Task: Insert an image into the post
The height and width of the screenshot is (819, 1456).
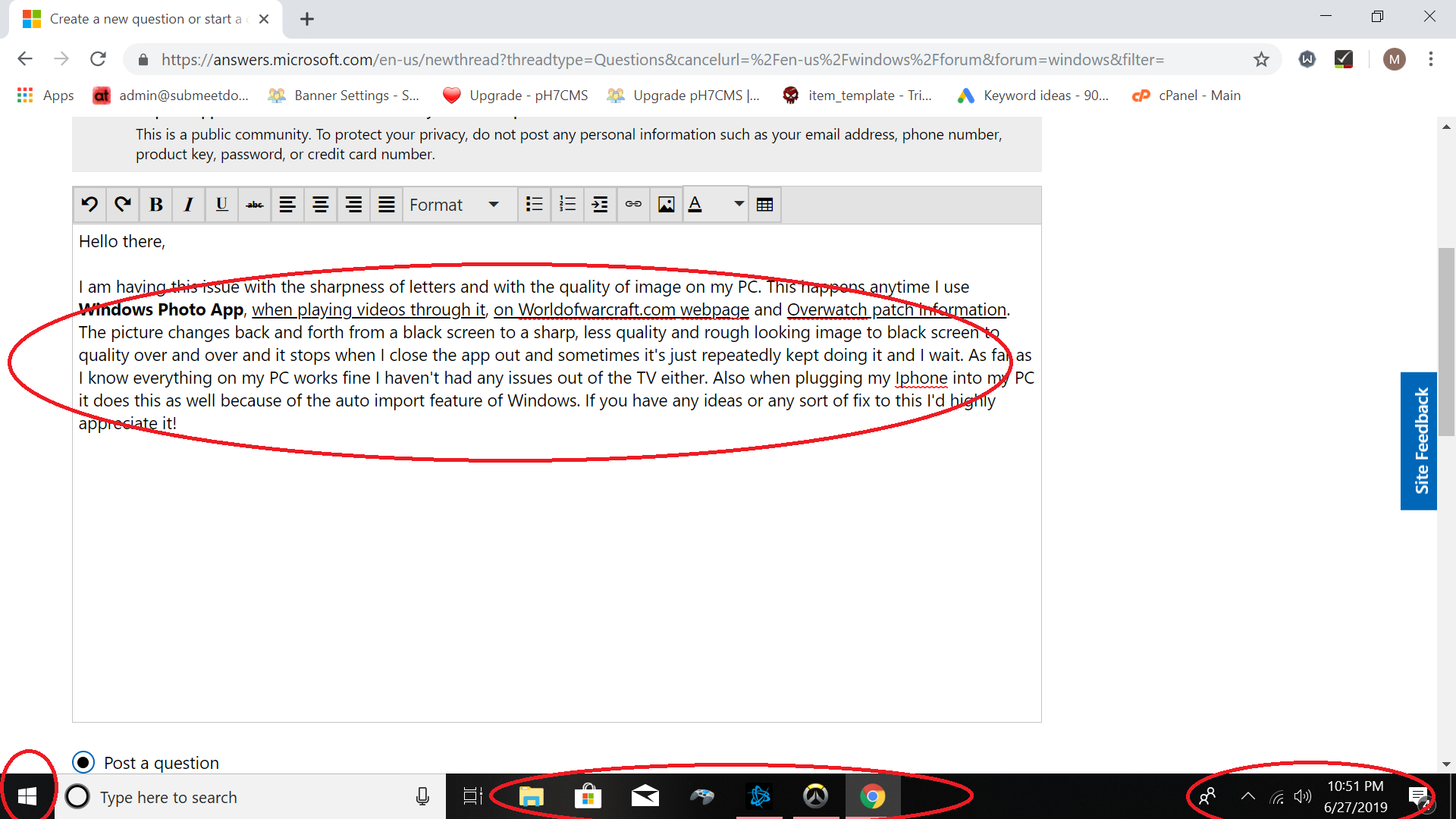Action: pyautogui.click(x=666, y=204)
